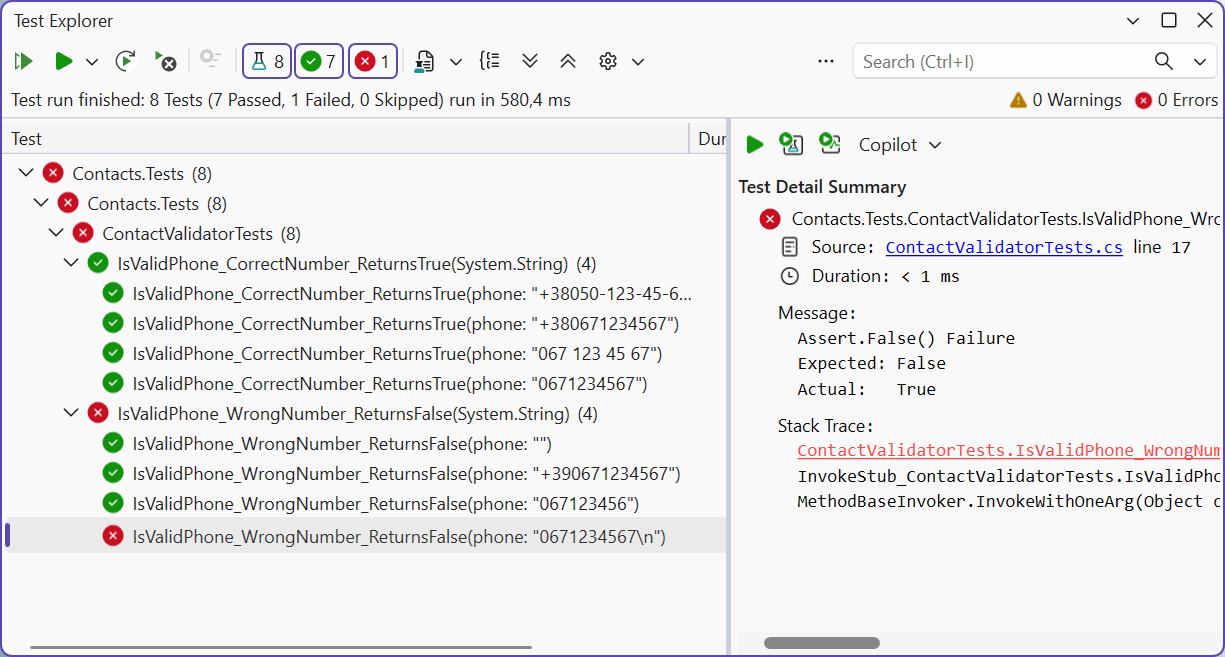Collapse the IsValidPhone_CorrectNumber_ReturnsTrue group
Viewport: 1225px width, 657px height.
(x=71, y=264)
